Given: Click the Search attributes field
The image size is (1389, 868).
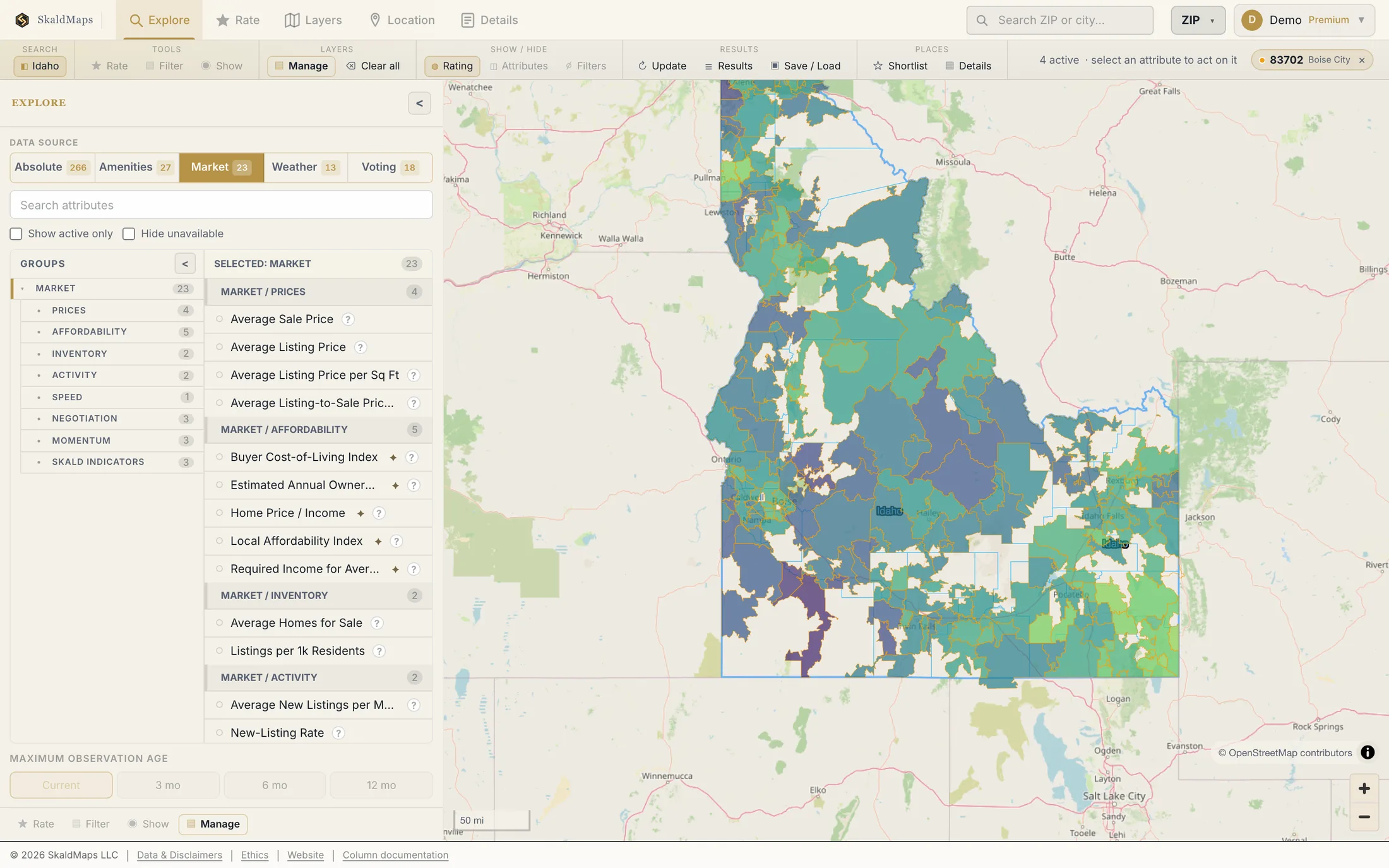Looking at the screenshot, I should click(x=221, y=205).
